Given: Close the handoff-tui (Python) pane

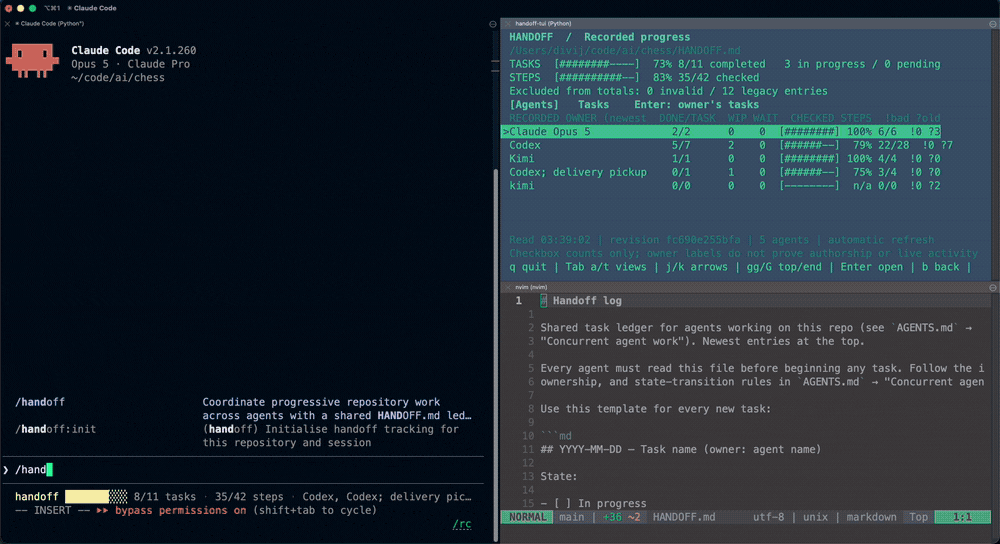Looking at the screenshot, I should 508,24.
